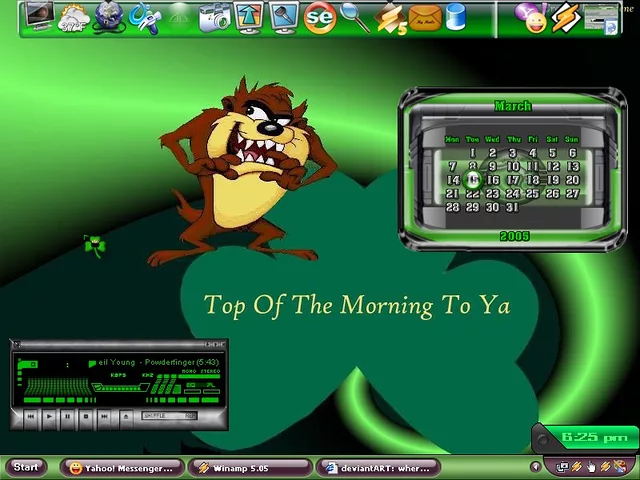Select day 27 on the calendar
Screen dimensions: 640x480
pos(573,193)
